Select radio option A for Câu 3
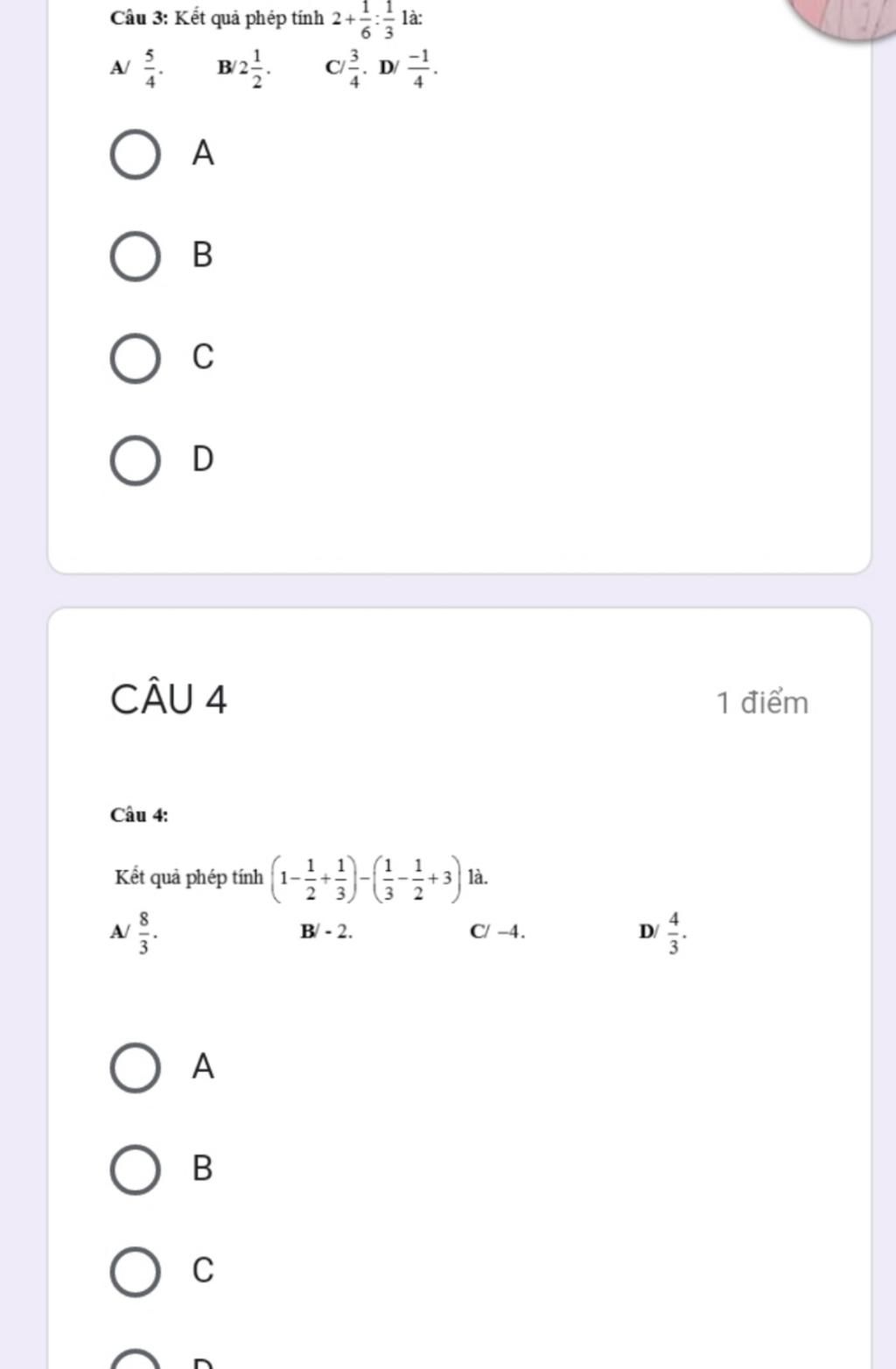 (136, 155)
